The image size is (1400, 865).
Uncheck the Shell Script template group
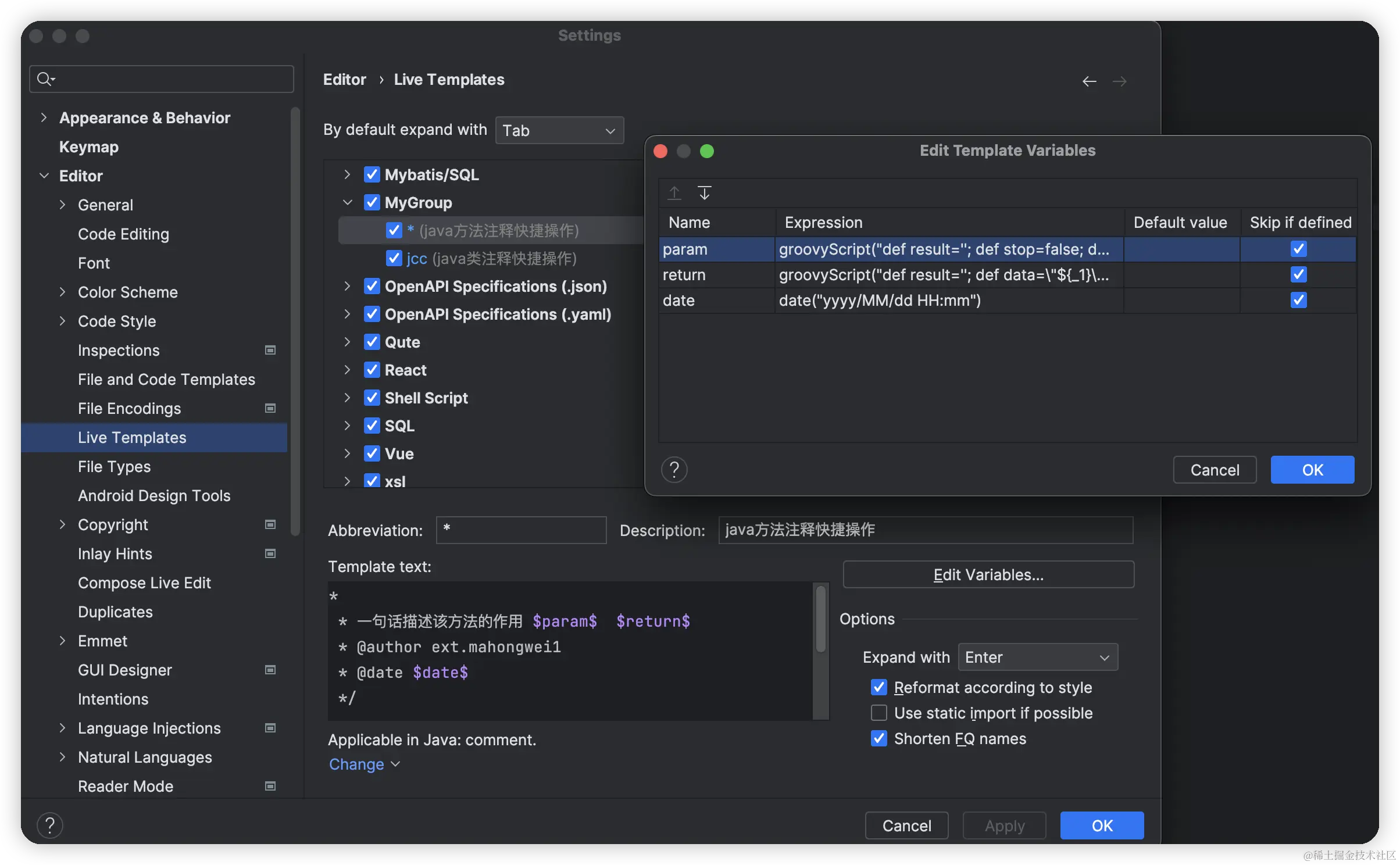(x=372, y=398)
